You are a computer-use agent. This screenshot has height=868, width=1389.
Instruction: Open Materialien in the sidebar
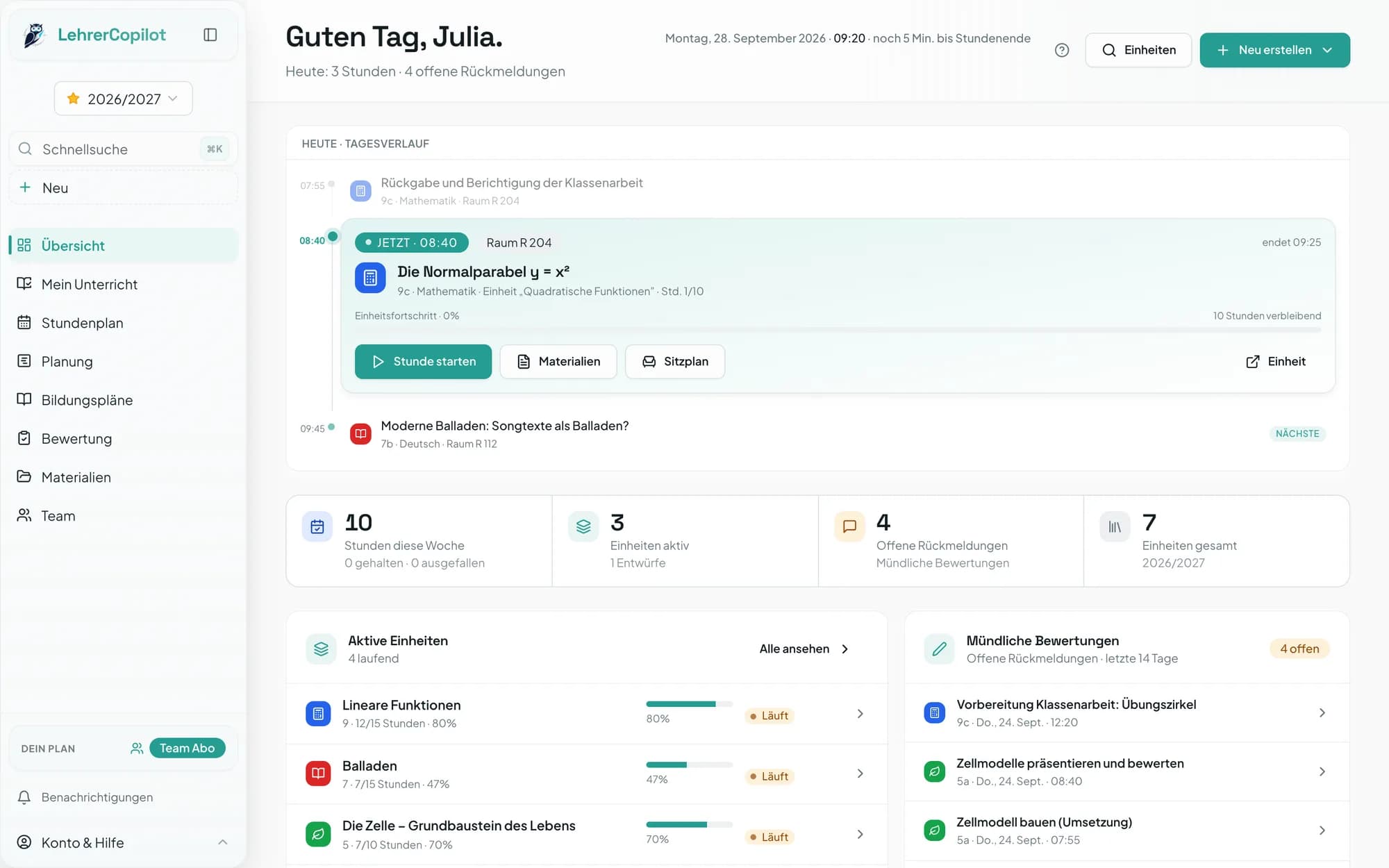pyautogui.click(x=124, y=477)
